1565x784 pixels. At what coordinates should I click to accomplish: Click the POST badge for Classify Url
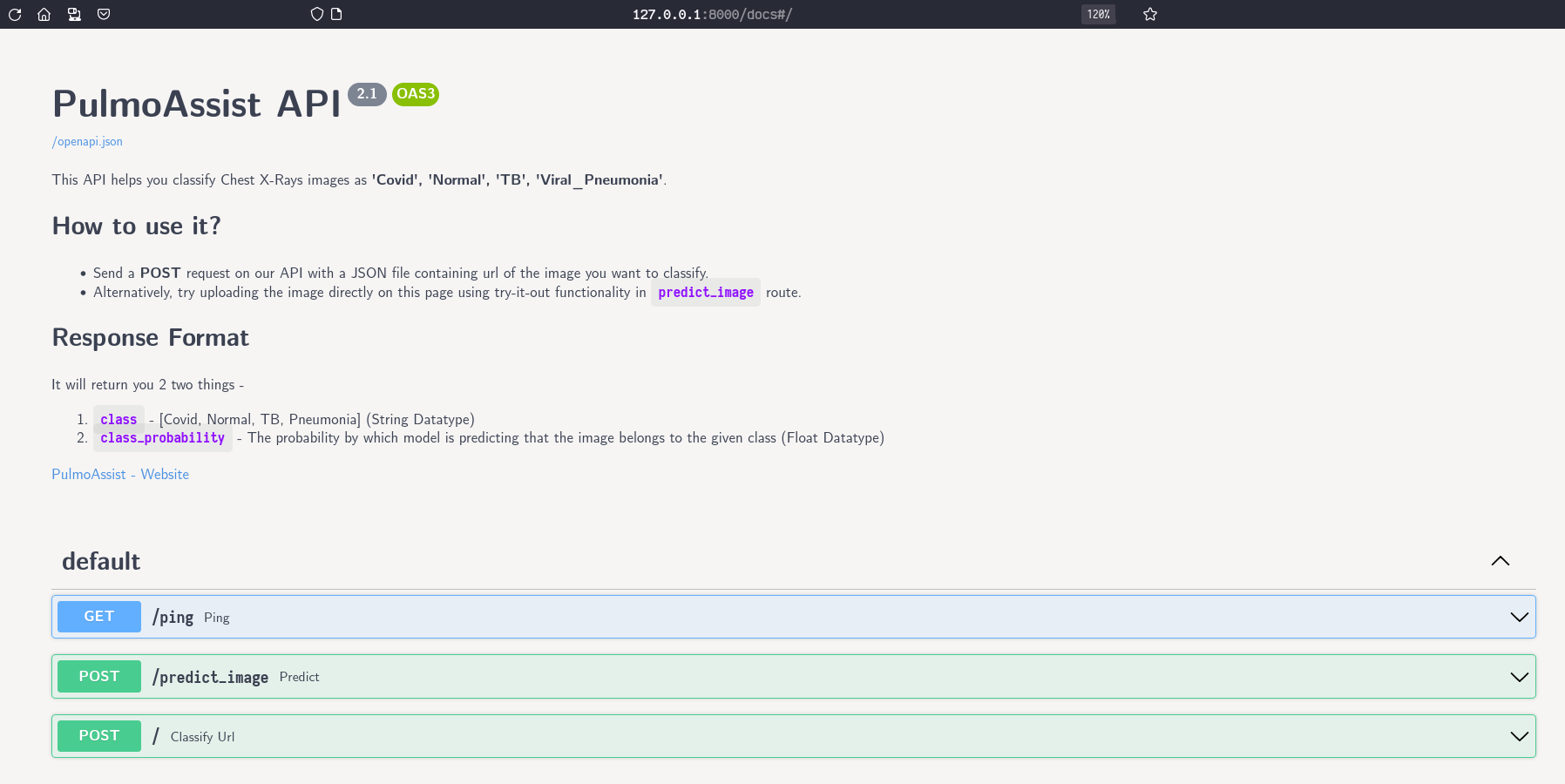pyautogui.click(x=99, y=736)
